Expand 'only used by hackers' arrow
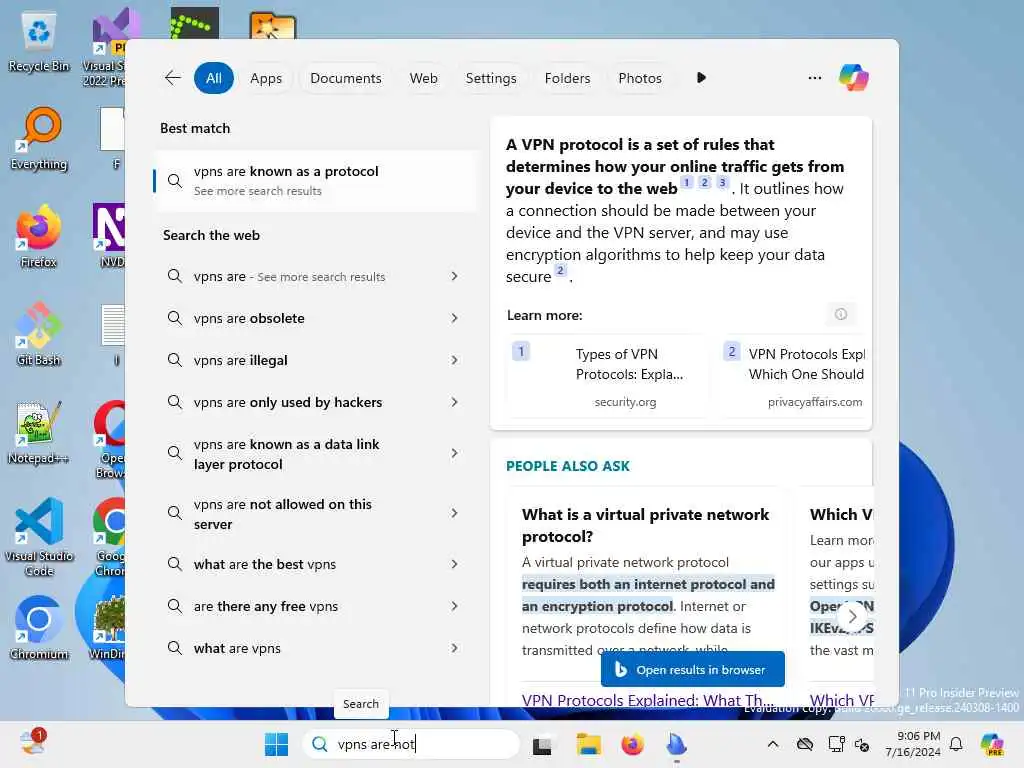The height and width of the screenshot is (768, 1024). coord(455,402)
